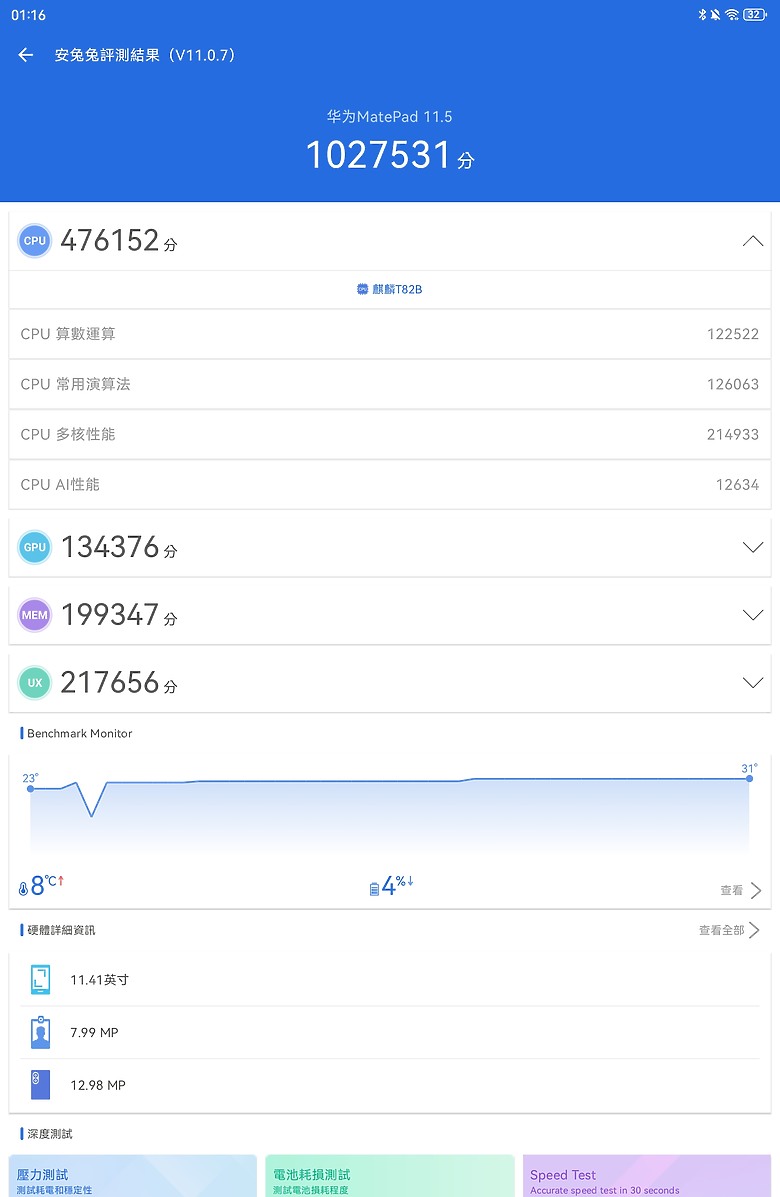The height and width of the screenshot is (1197, 780).
Task: Expand the UX score section
Action: (x=753, y=683)
